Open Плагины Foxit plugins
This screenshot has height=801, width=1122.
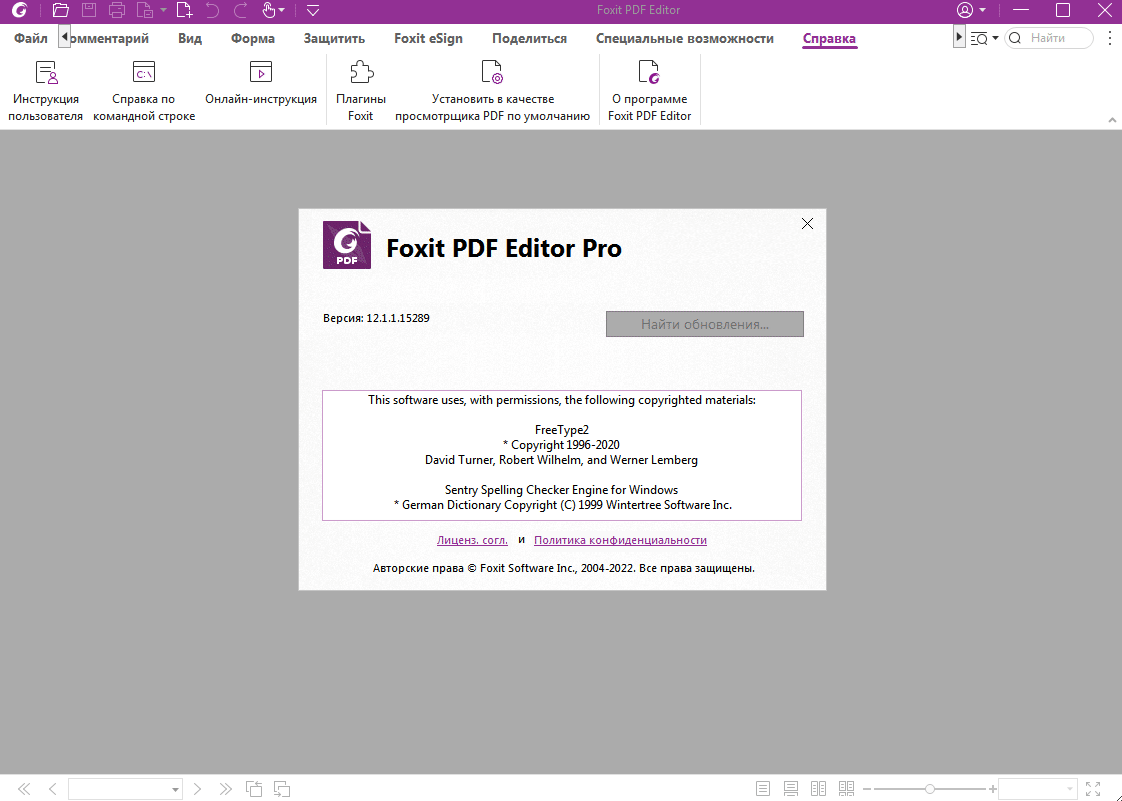click(x=361, y=91)
